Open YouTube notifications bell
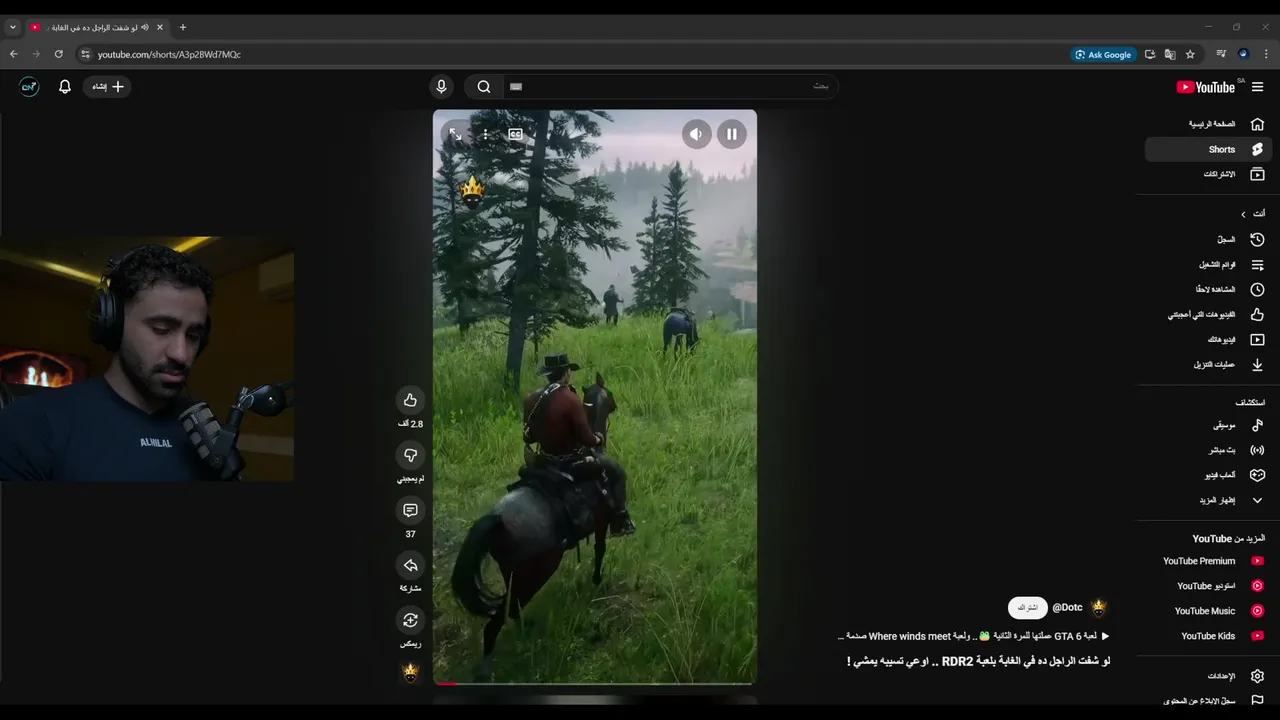 point(65,87)
